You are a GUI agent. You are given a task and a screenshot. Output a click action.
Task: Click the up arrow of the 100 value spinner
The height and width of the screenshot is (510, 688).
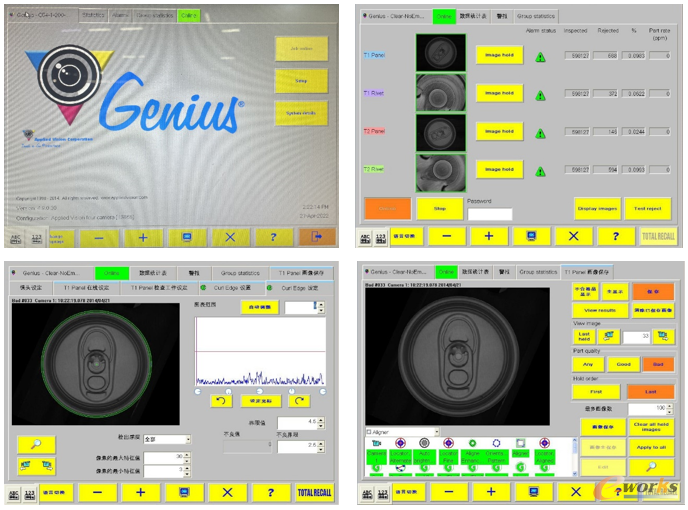(x=669, y=407)
